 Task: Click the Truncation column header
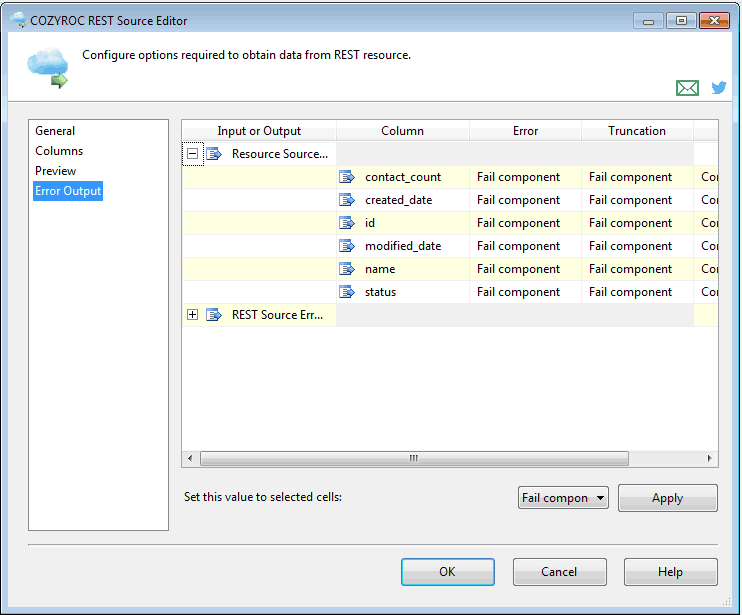click(x=637, y=131)
